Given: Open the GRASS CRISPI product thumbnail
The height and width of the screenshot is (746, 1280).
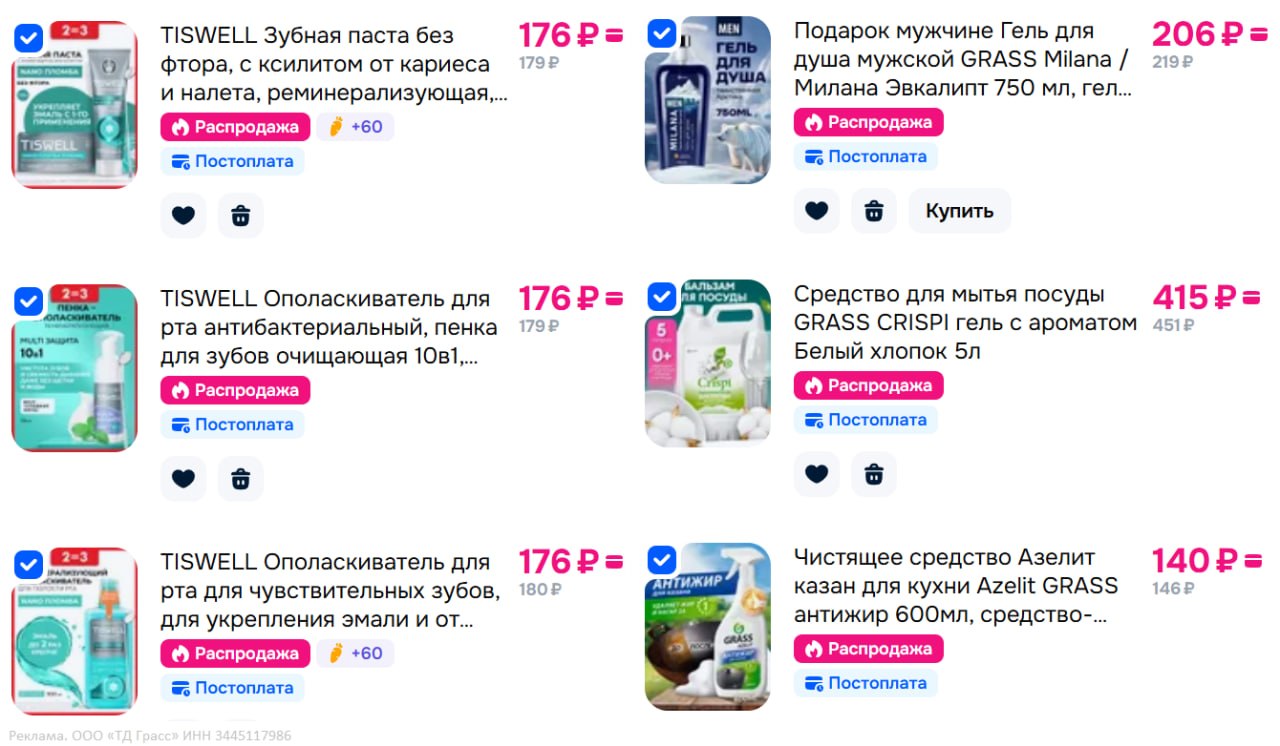Looking at the screenshot, I should tap(708, 363).
